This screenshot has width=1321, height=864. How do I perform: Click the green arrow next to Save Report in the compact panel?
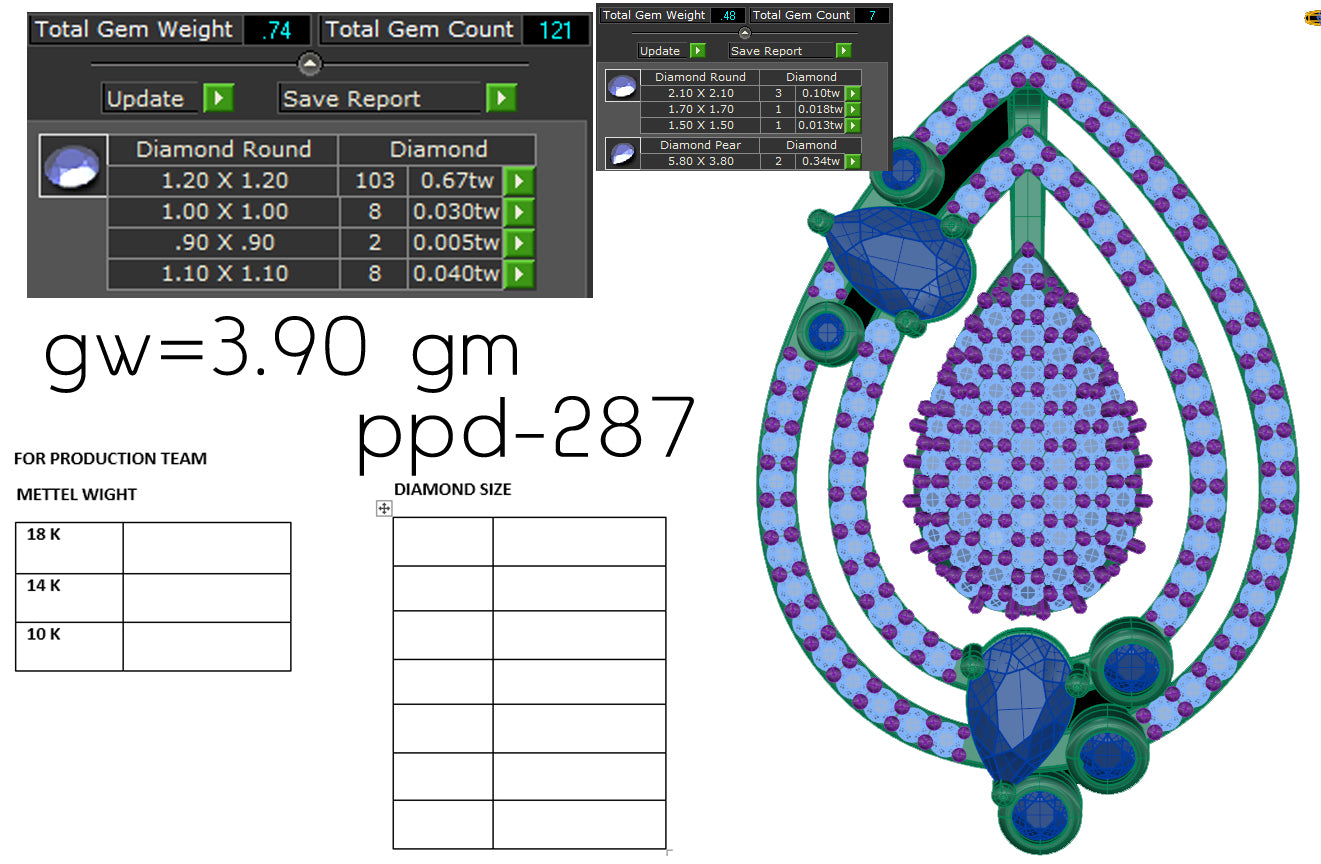coord(843,50)
